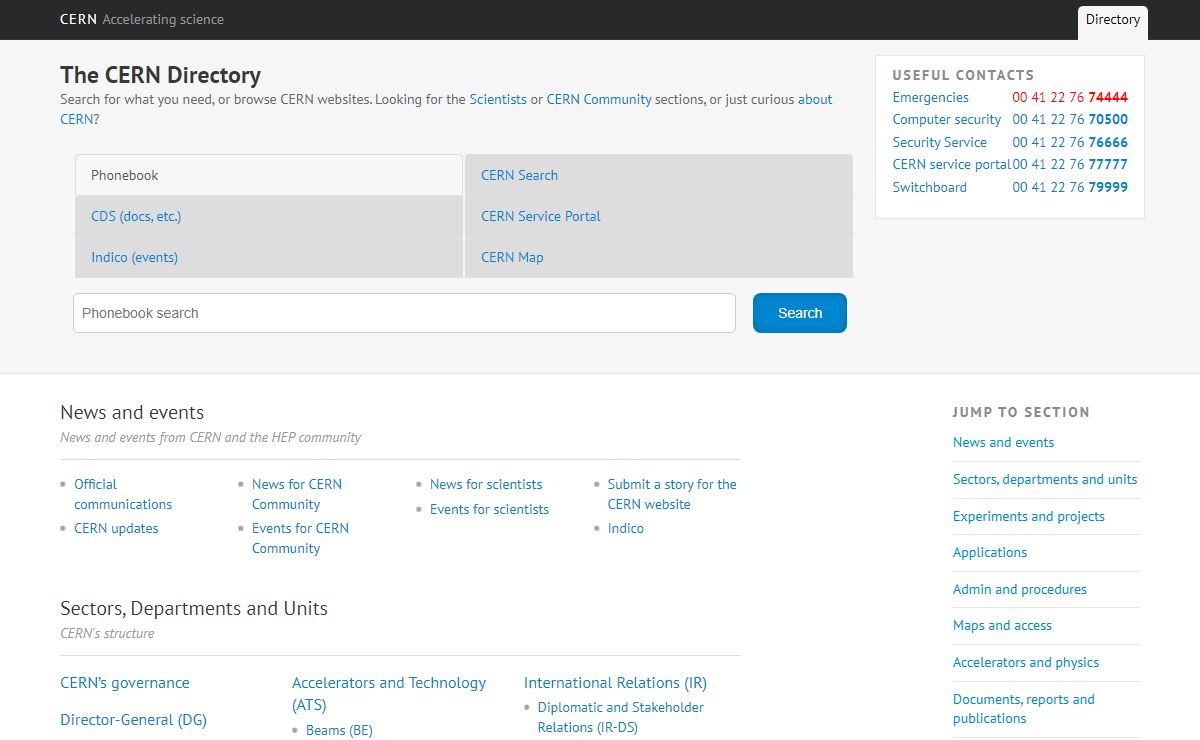The height and width of the screenshot is (740, 1200).
Task: Select the CERN Search tab
Action: (x=659, y=175)
